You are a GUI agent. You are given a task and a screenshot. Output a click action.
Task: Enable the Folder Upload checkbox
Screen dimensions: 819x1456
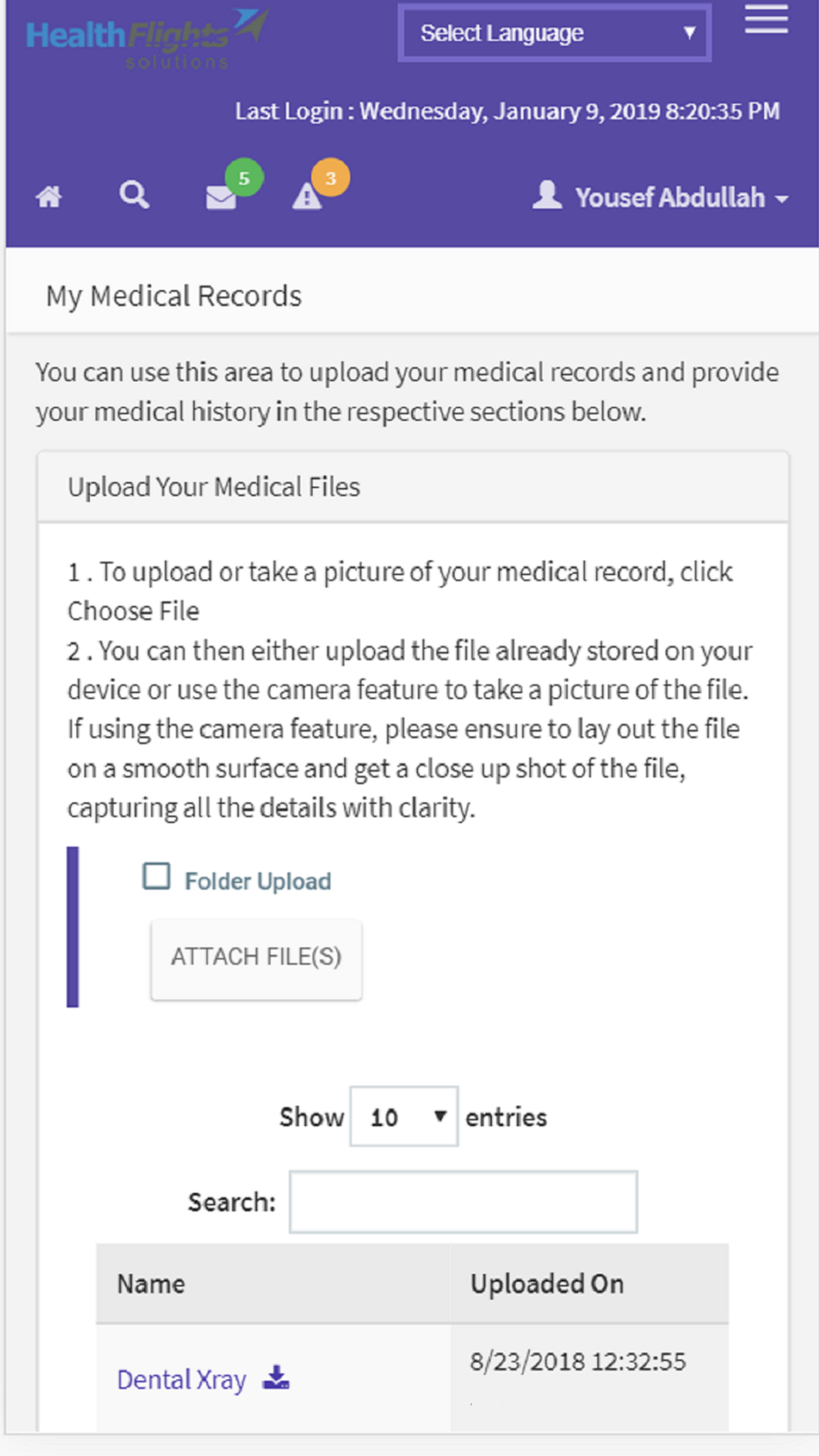point(156,876)
